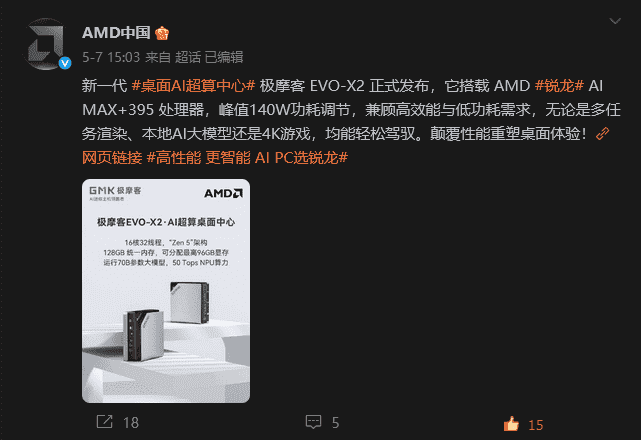Click the repost count 18

[x=131, y=422]
